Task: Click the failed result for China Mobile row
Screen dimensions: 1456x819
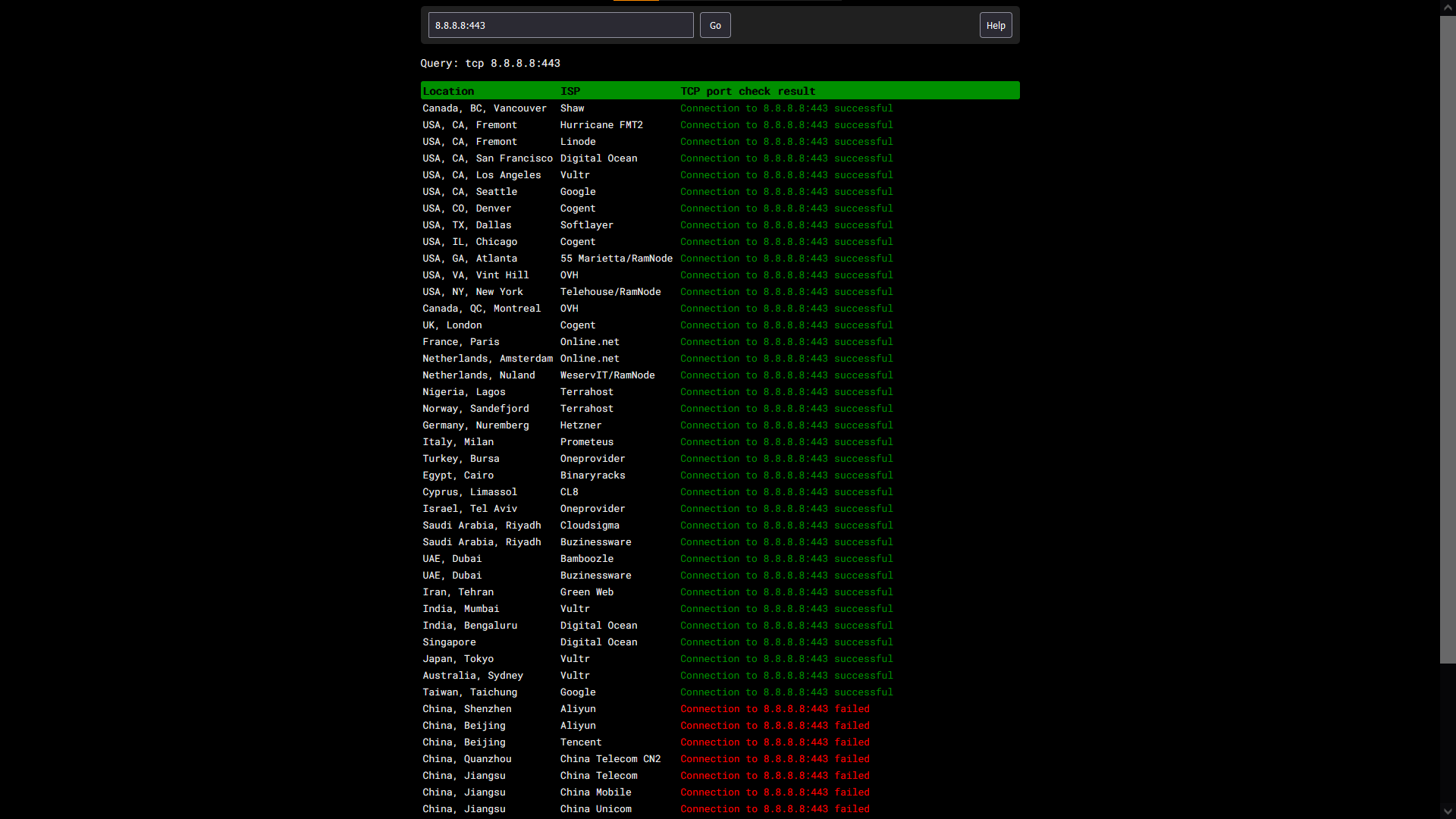Action: (774, 792)
